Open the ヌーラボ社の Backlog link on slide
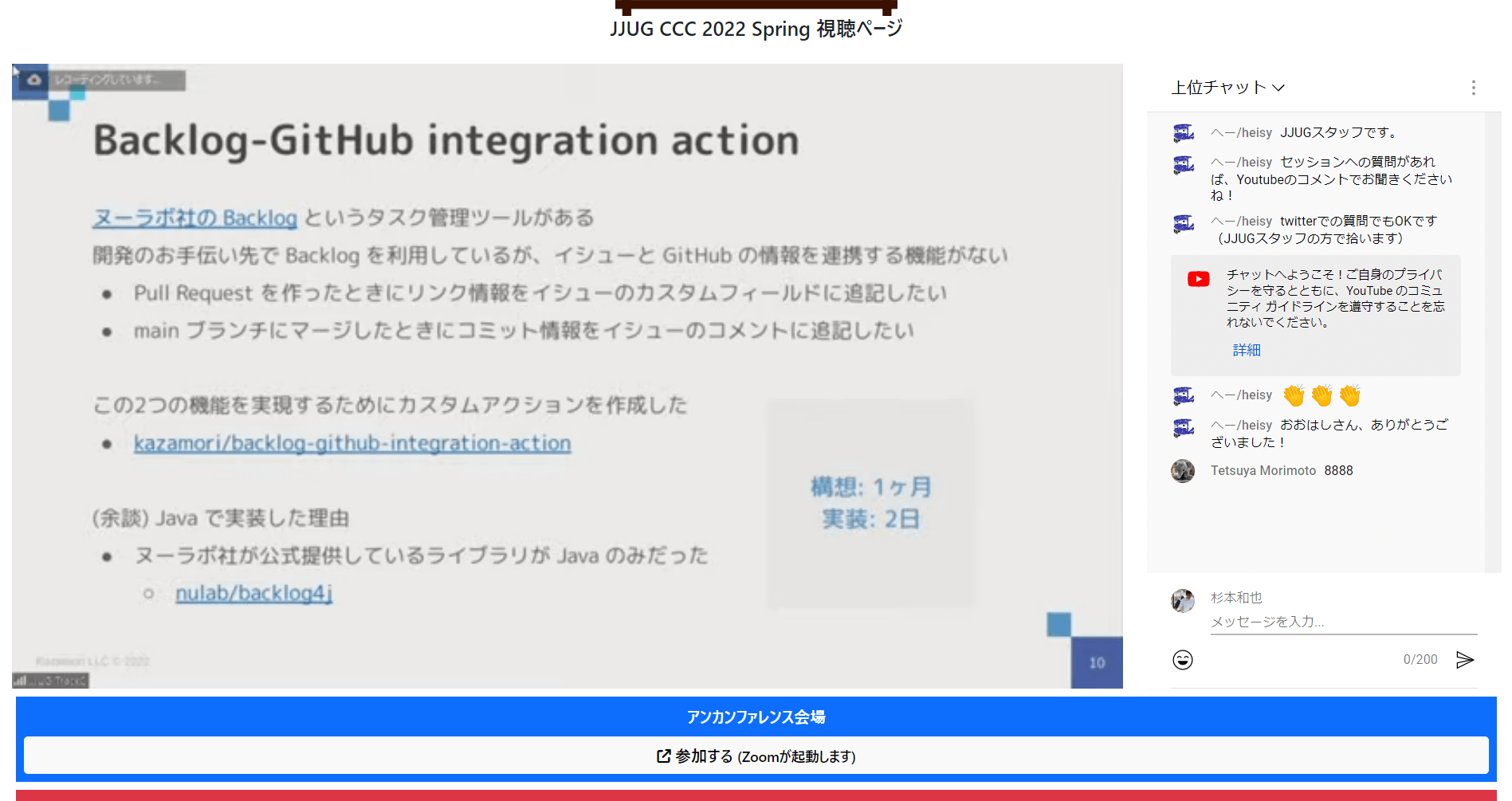The height and width of the screenshot is (801, 1512). 195,218
